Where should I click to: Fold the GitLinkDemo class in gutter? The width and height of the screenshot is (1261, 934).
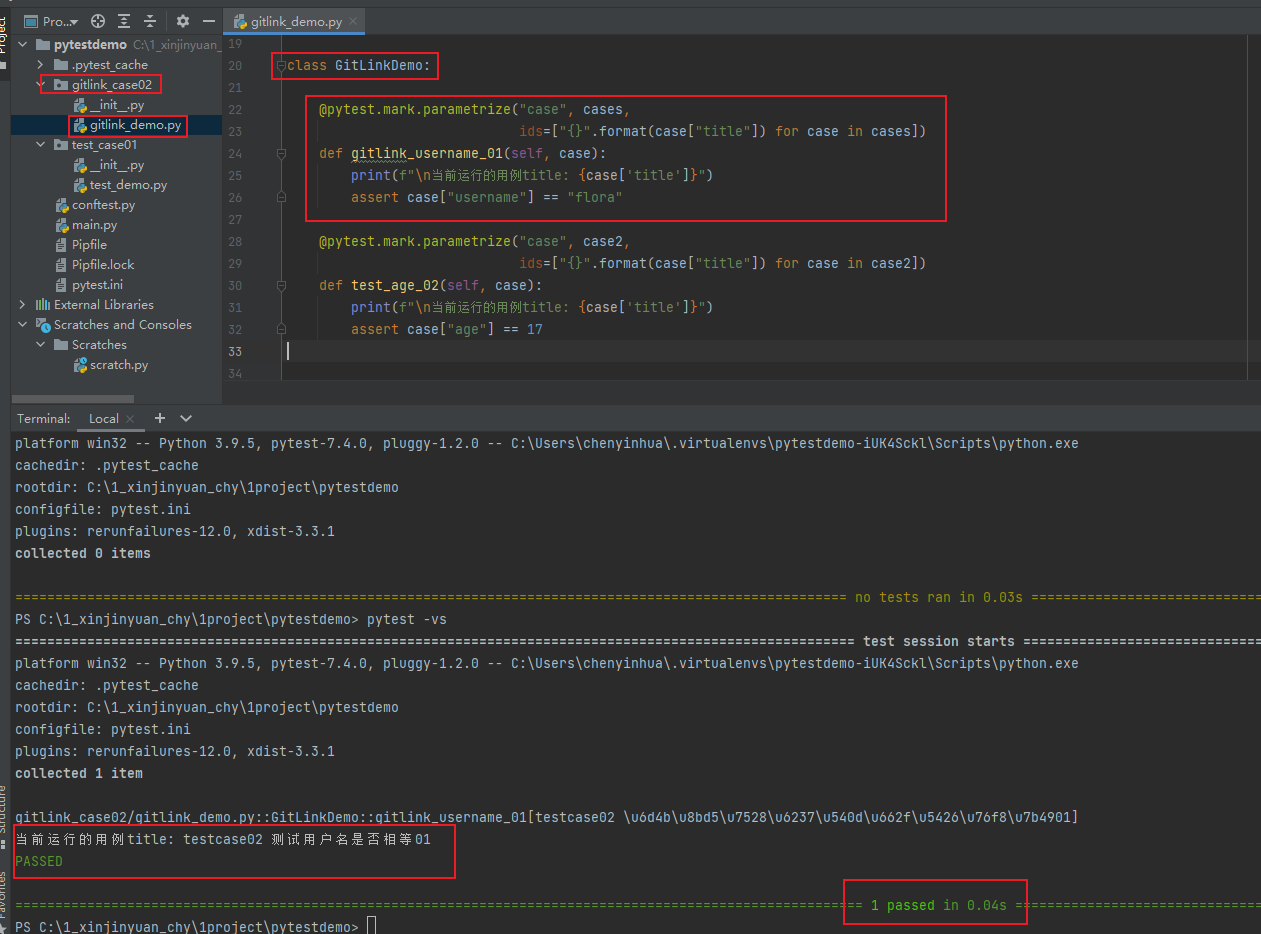coord(282,66)
